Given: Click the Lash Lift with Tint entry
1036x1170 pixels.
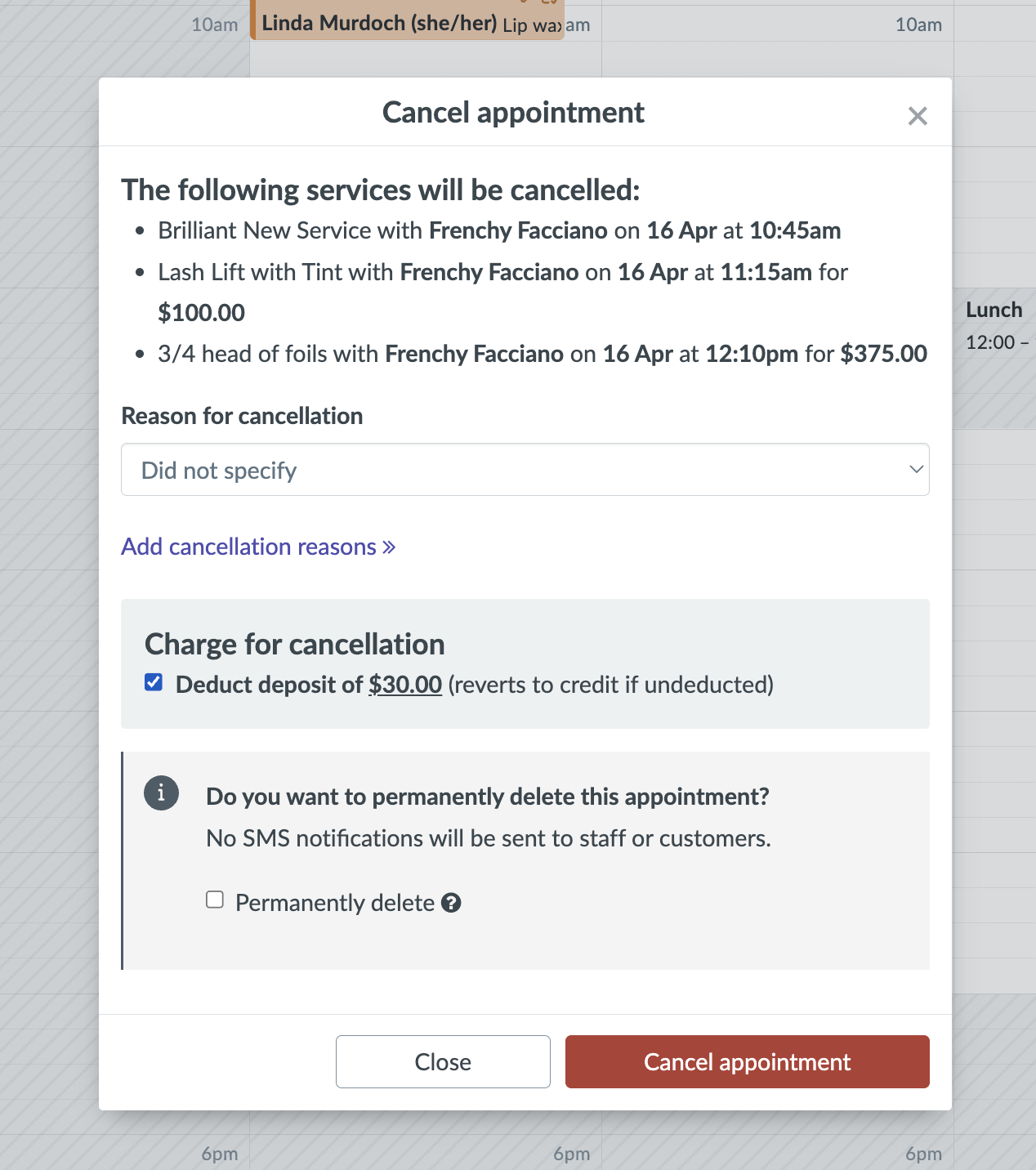Looking at the screenshot, I should 502,272.
